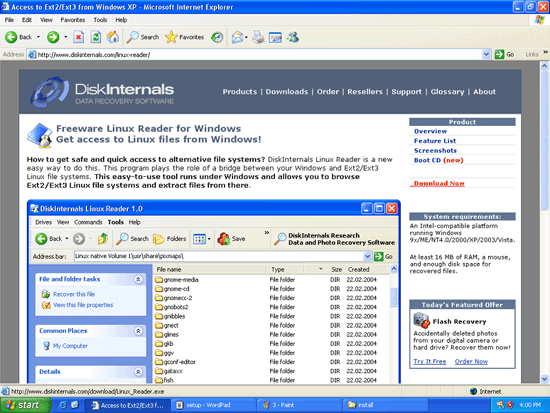Open the Back button history dropdown arrow
Viewport: 550px width, 413px height.
pyautogui.click(x=38, y=37)
